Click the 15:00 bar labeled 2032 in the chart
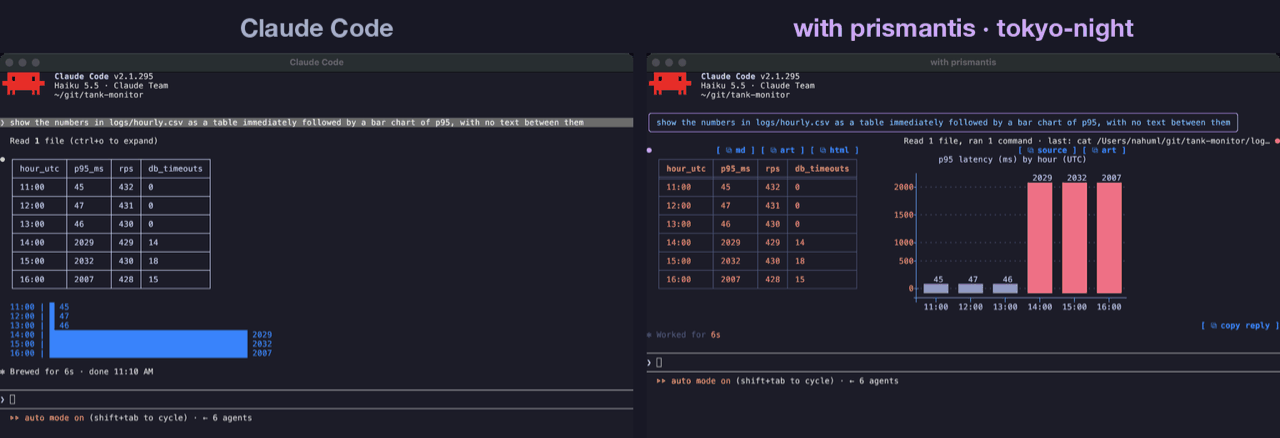Viewport: 1280px width, 438px height. tap(1075, 238)
